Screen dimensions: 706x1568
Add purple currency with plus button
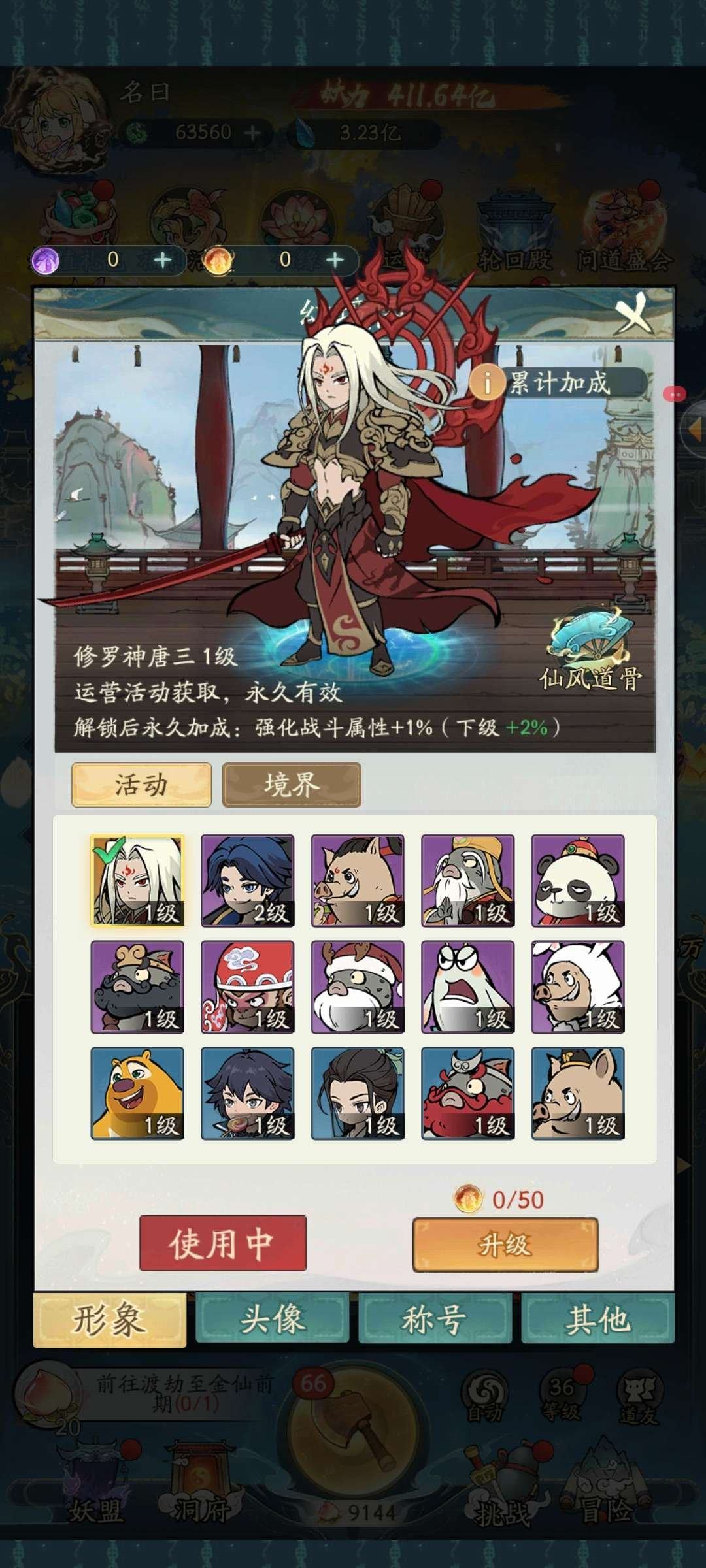click(162, 261)
